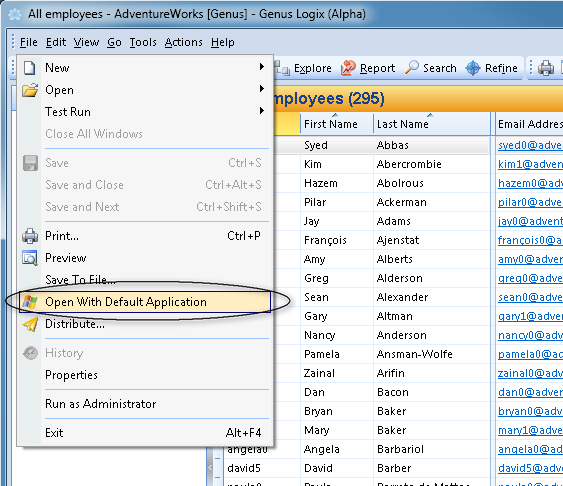Click the Distribute paper plane icon
563x486 pixels.
click(x=30, y=324)
